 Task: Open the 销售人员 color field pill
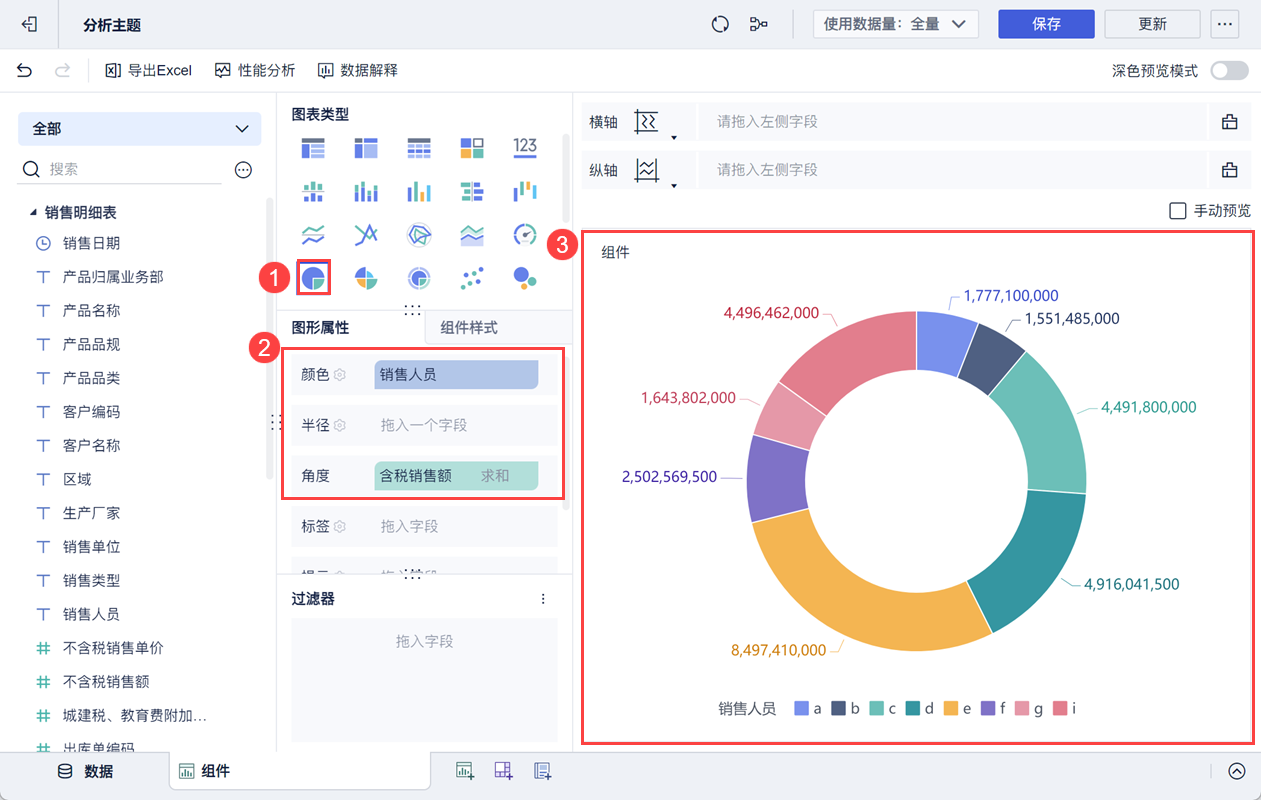pos(456,375)
